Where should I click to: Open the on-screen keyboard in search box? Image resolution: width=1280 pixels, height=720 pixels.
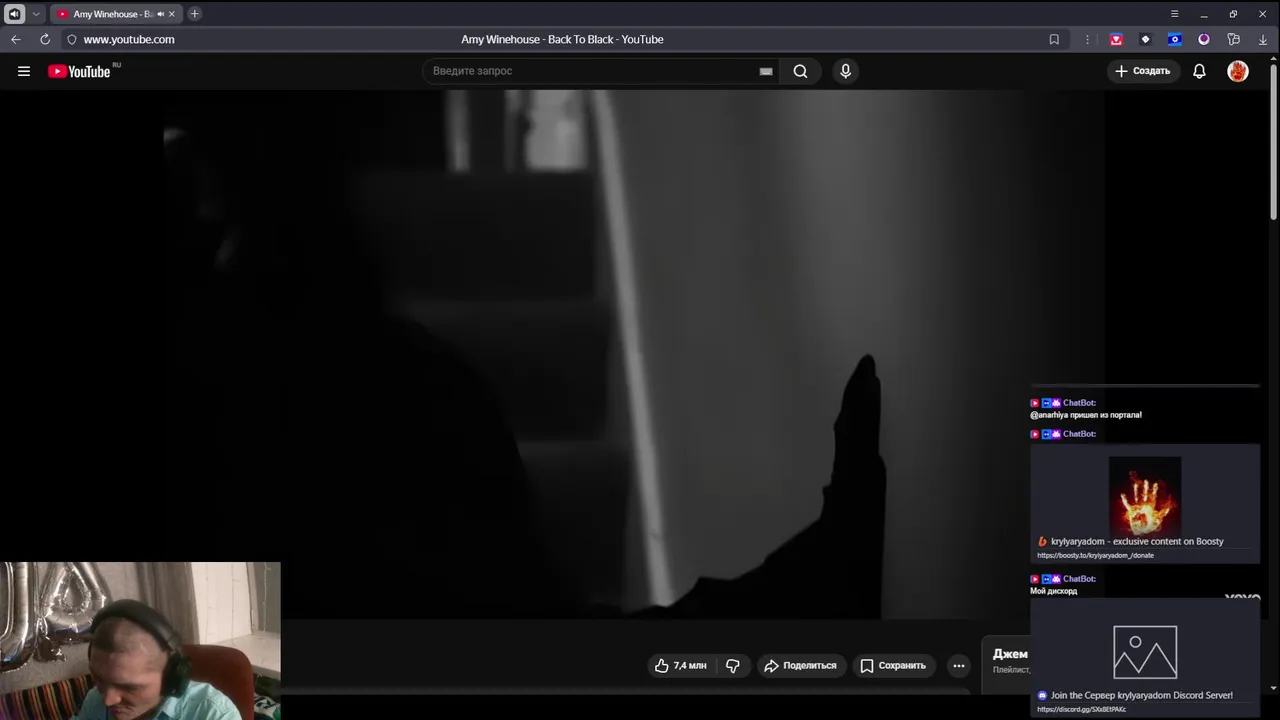pos(766,71)
